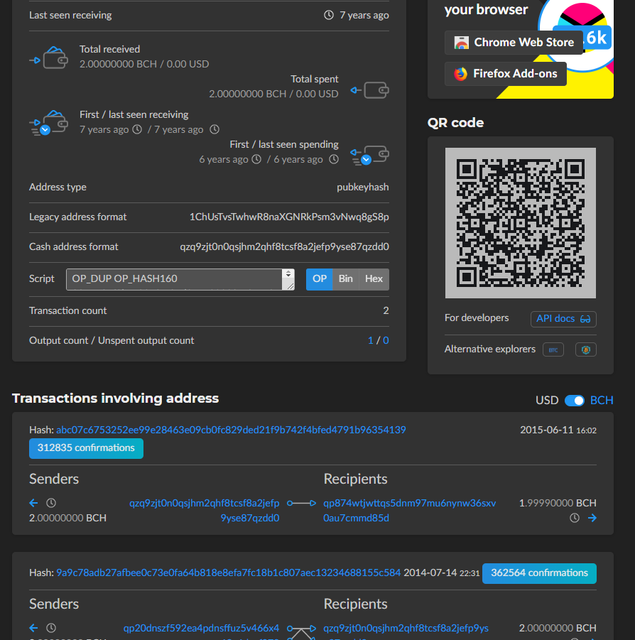The width and height of the screenshot is (635, 640).
Task: Open transaction hash starting 9a9c78ad
Action: [229, 573]
